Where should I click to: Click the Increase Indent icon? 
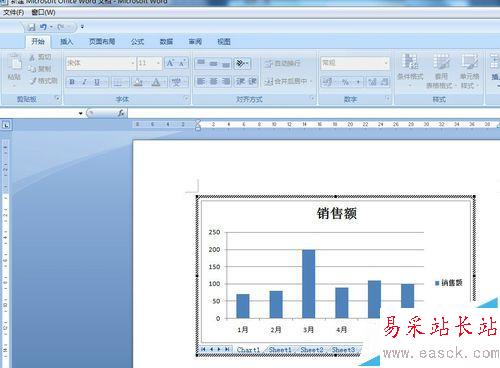point(252,81)
